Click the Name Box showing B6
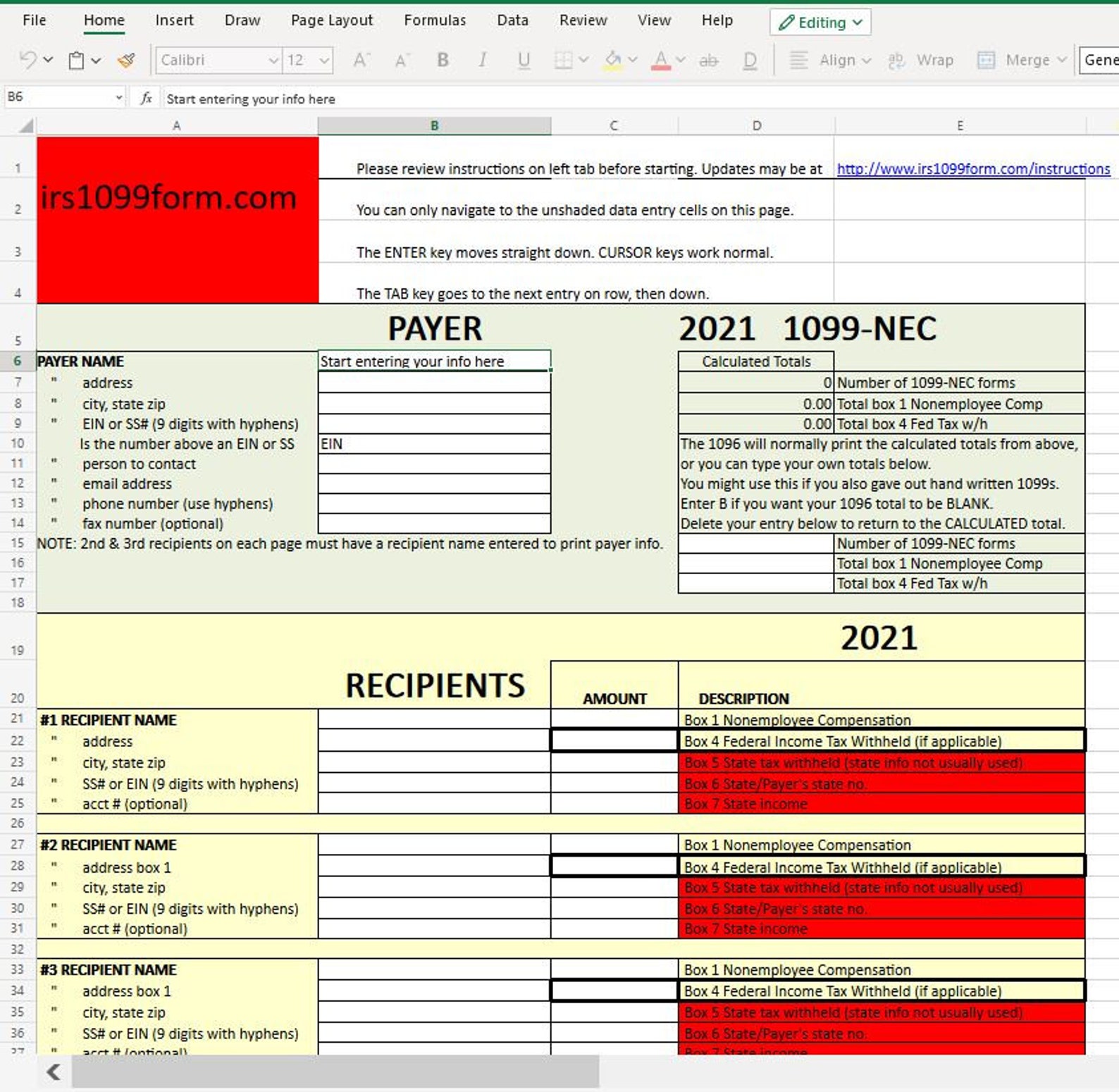This screenshot has height=1092, width=1119. [56, 97]
